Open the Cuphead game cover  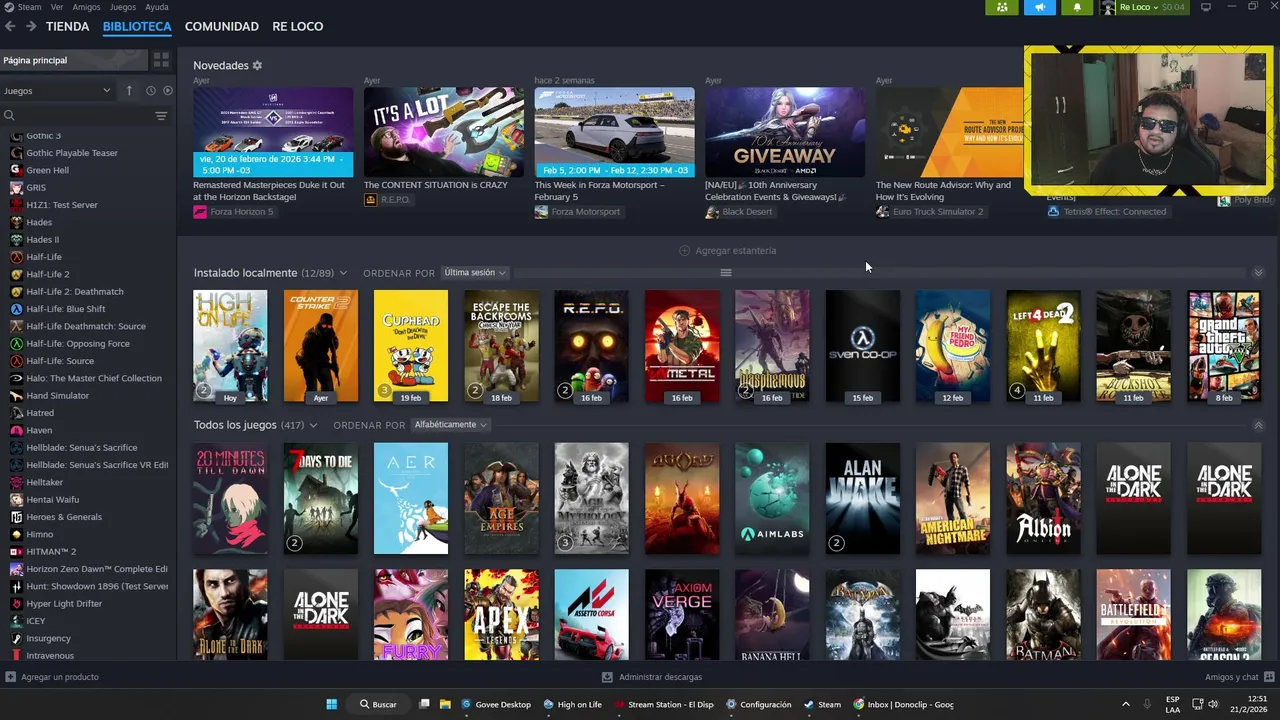point(411,346)
